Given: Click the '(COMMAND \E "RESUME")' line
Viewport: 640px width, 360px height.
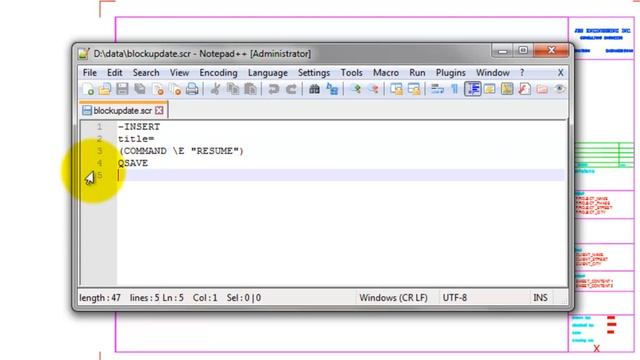Looking at the screenshot, I should pos(180,151).
